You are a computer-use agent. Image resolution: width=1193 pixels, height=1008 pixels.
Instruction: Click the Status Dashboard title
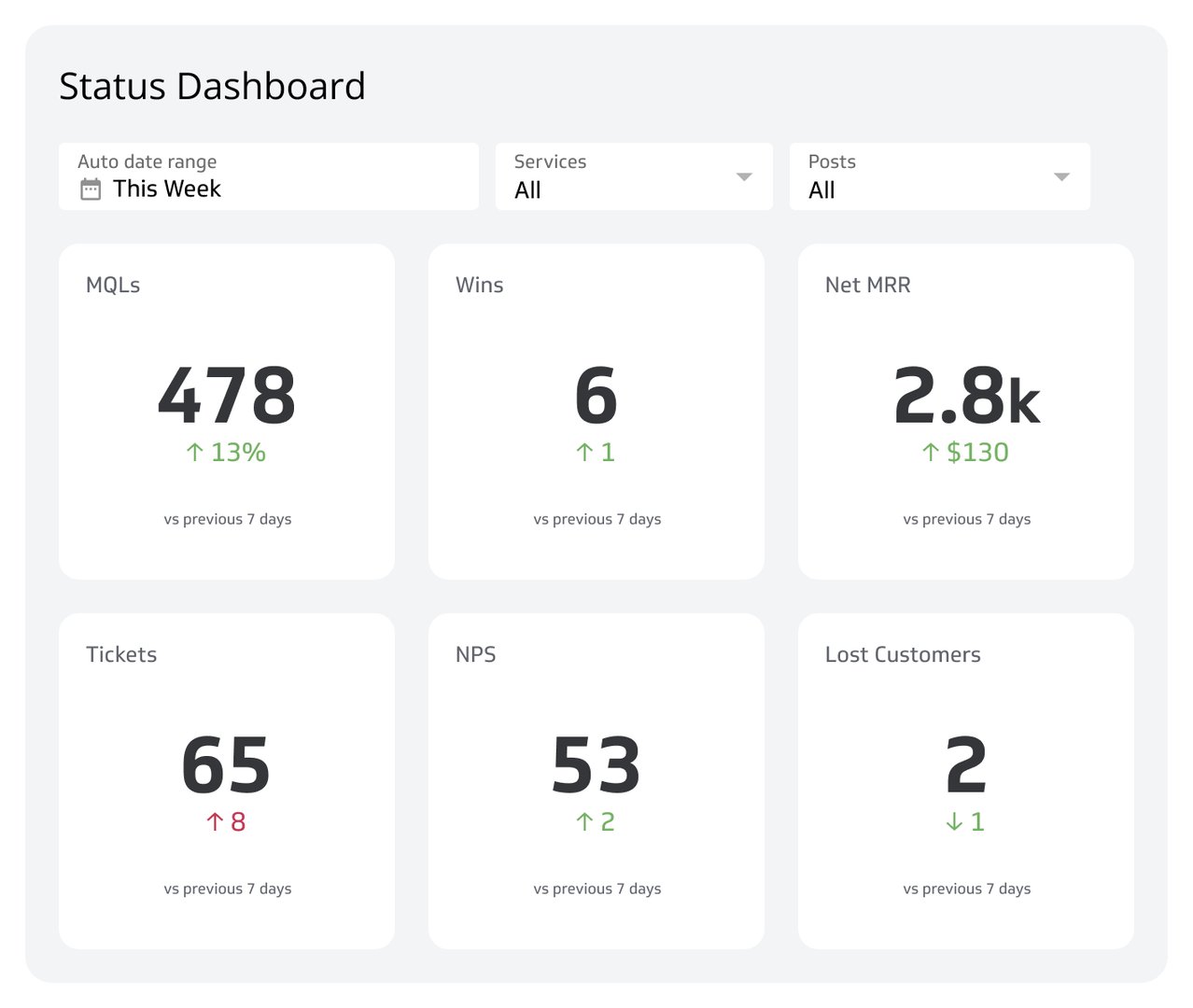[x=212, y=86]
